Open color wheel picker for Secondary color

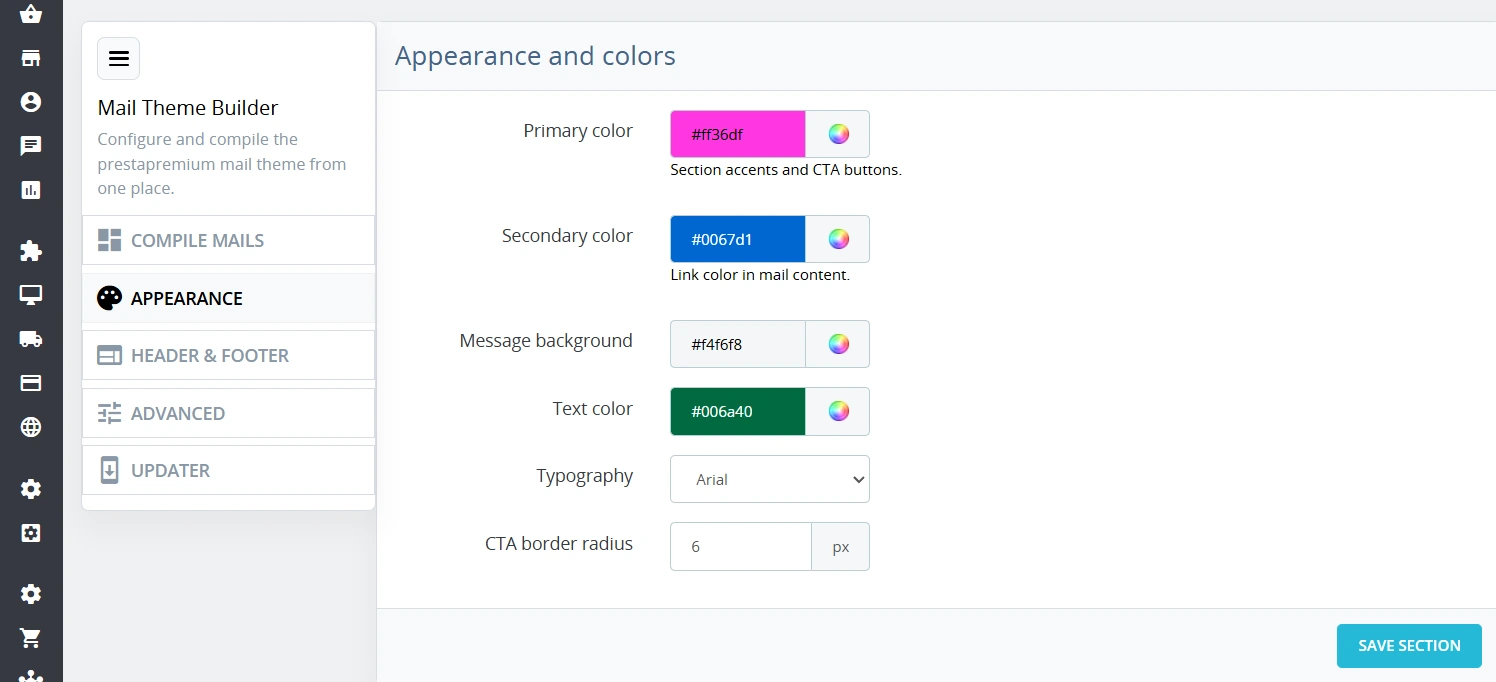(838, 239)
